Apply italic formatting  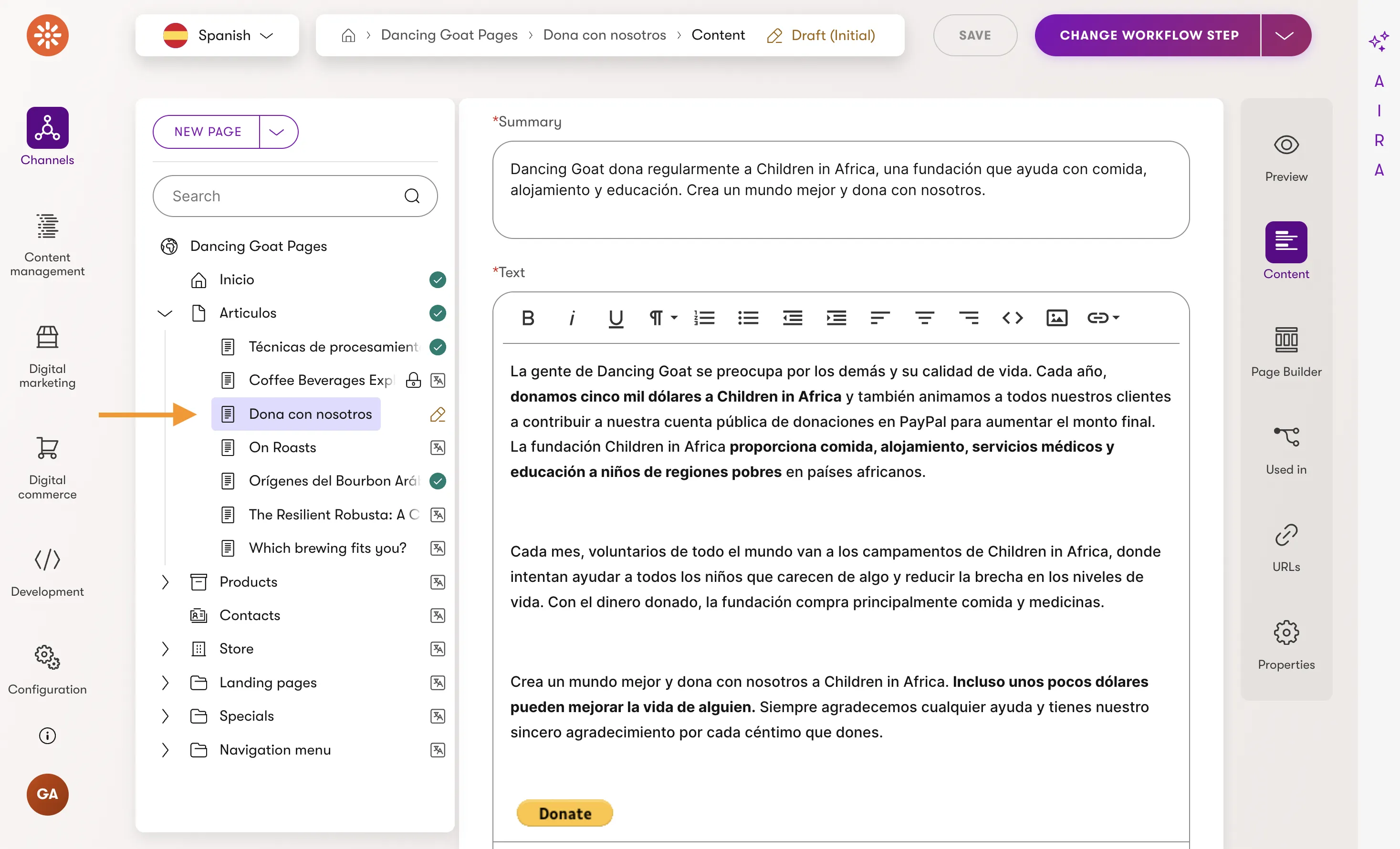click(x=572, y=318)
